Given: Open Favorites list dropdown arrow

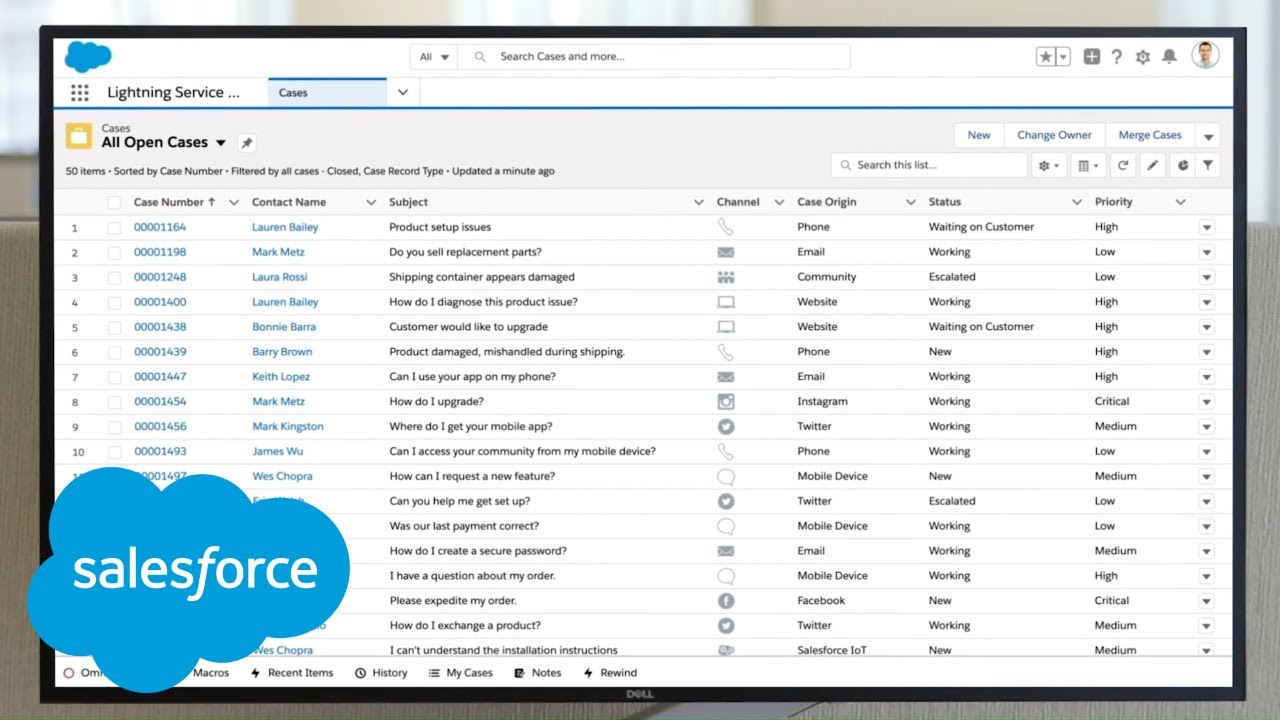Looking at the screenshot, I should point(1063,57).
